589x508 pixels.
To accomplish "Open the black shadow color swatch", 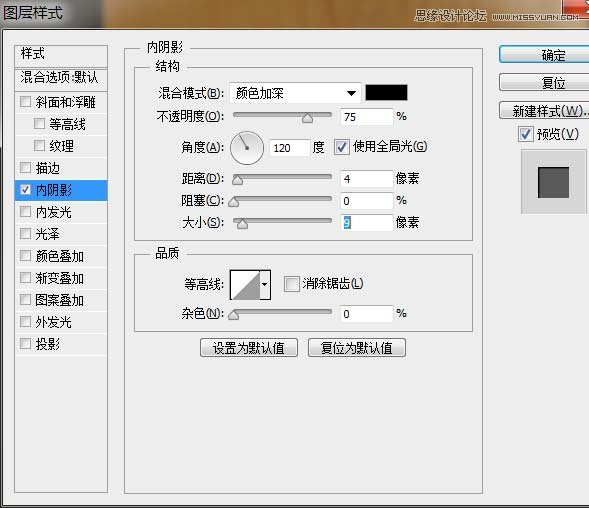I will coord(386,92).
